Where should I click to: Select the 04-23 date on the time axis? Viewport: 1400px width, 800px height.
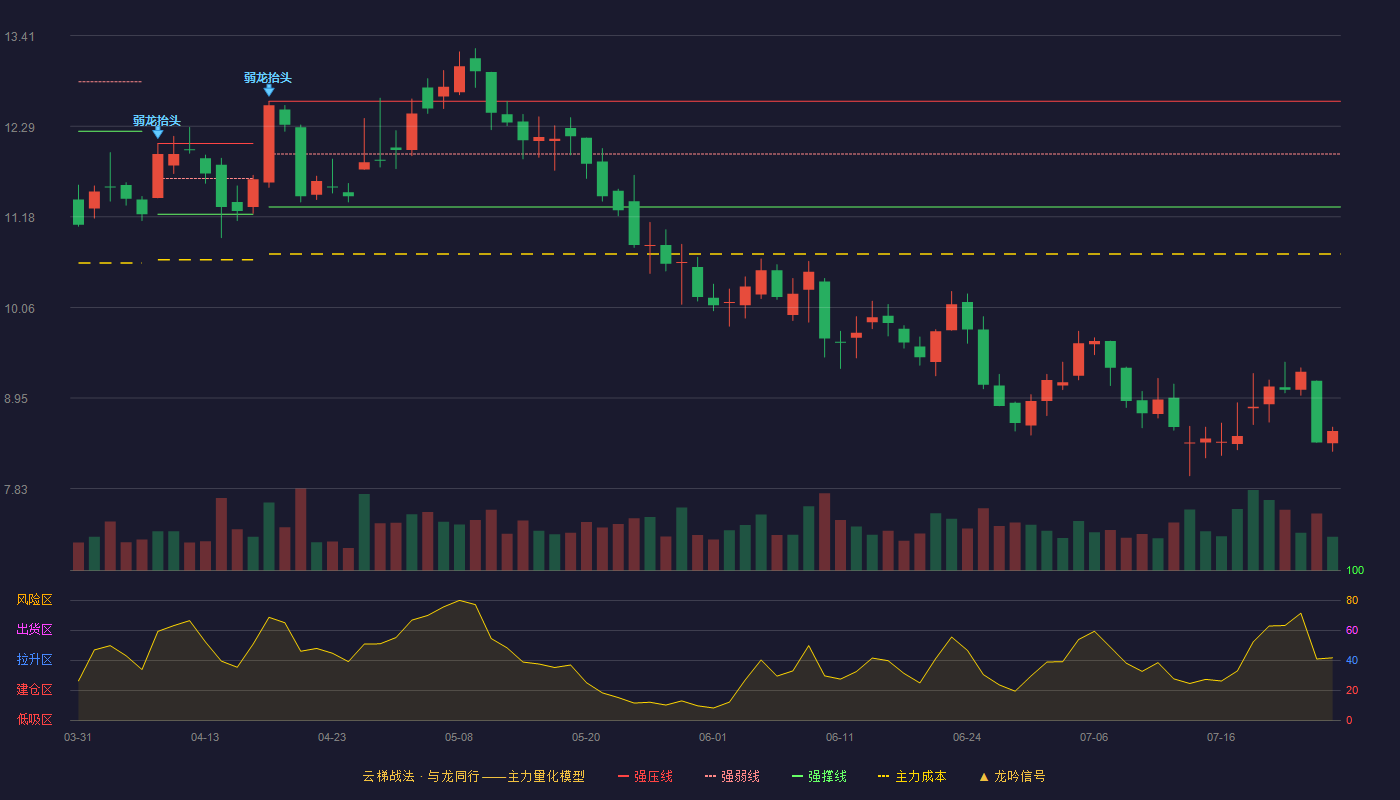click(x=332, y=737)
